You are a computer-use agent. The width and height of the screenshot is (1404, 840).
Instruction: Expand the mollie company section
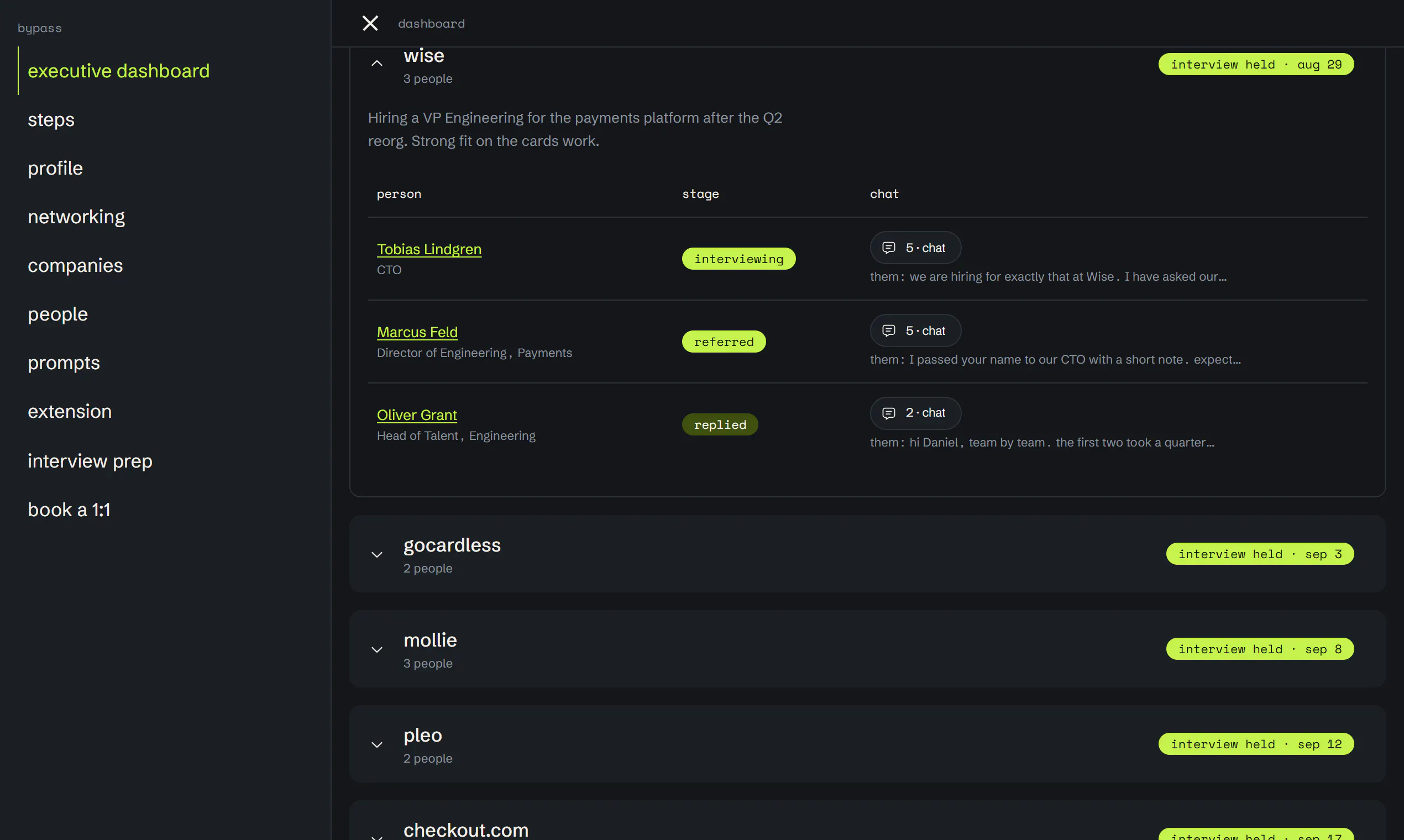[x=377, y=650]
